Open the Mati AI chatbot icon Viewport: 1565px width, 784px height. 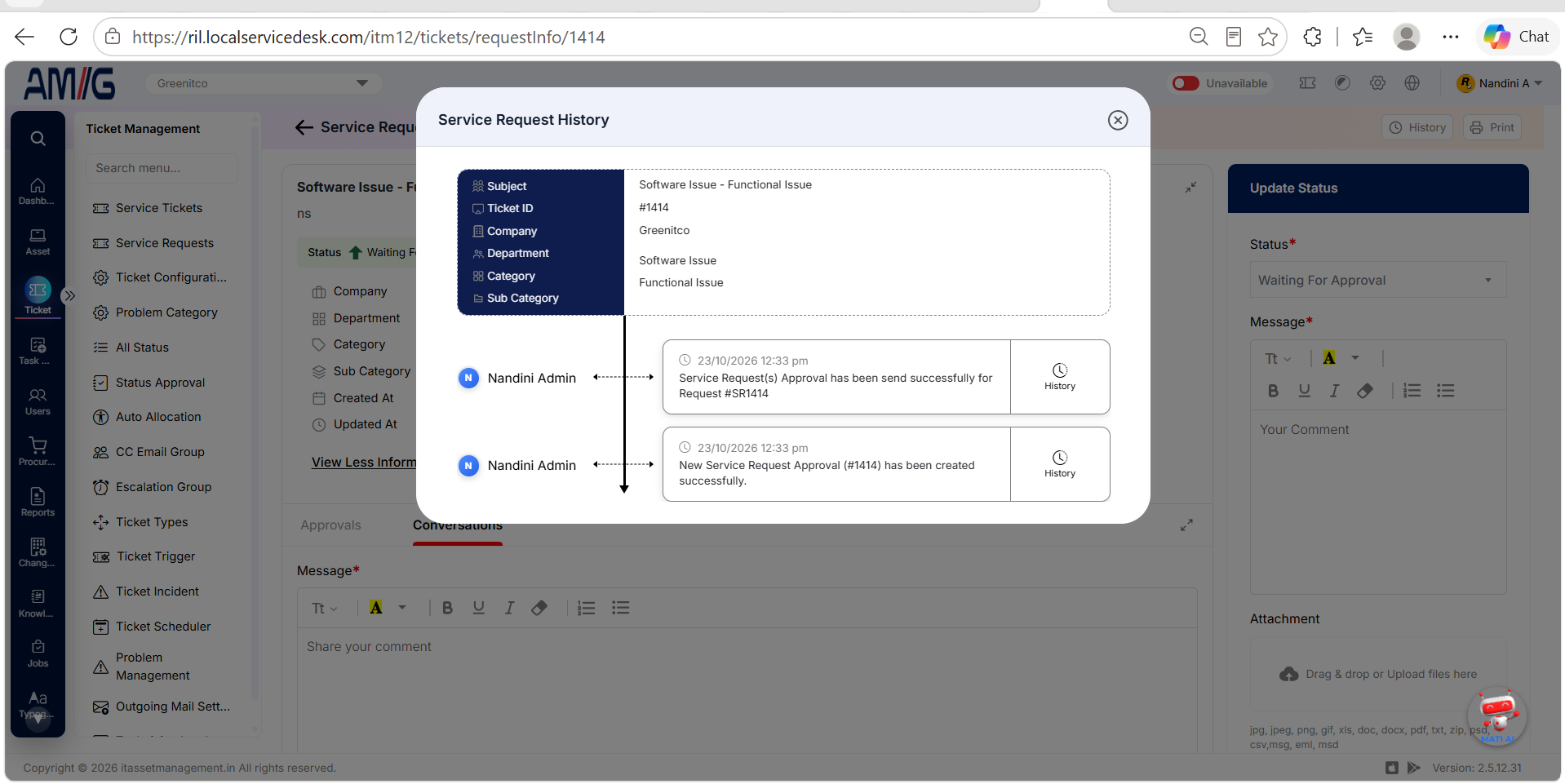coord(1497,716)
